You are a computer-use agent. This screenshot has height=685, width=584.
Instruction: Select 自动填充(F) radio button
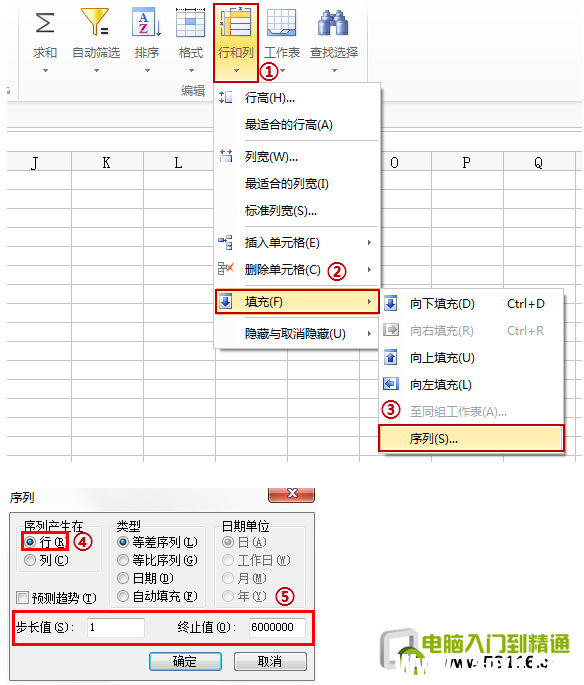tap(123, 596)
